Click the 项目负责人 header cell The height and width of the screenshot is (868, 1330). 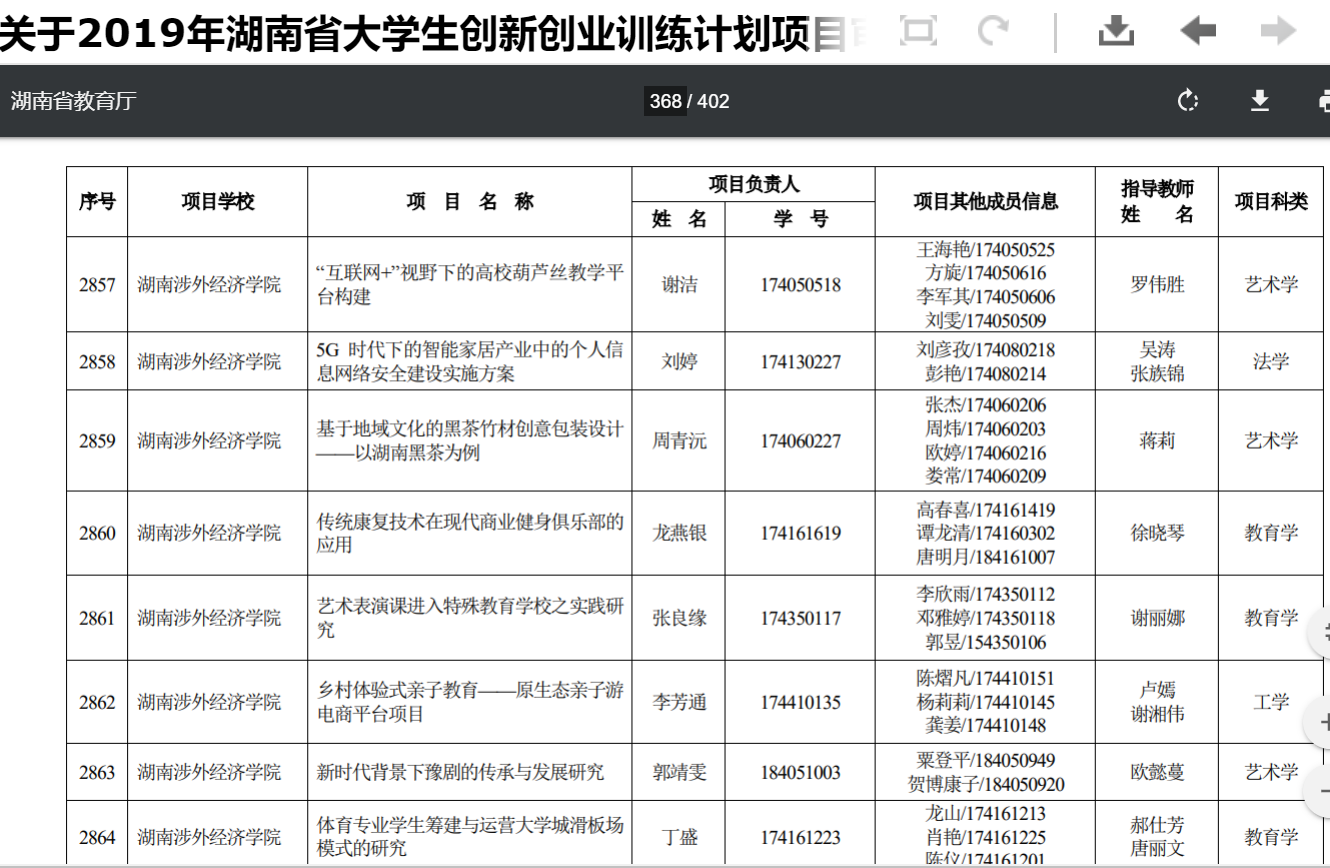[754, 184]
